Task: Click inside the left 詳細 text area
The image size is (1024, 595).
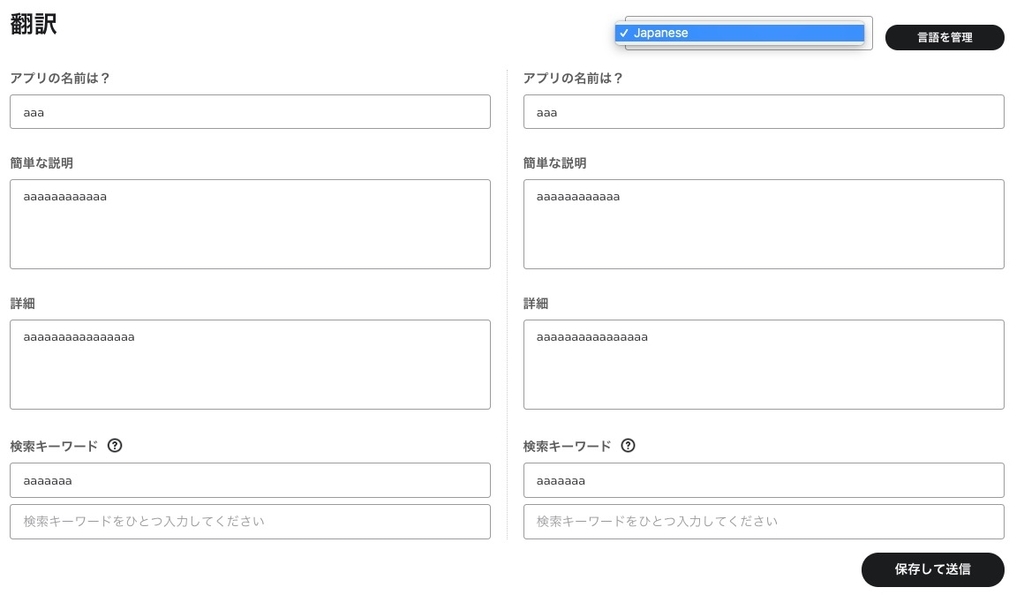Action: [248, 363]
